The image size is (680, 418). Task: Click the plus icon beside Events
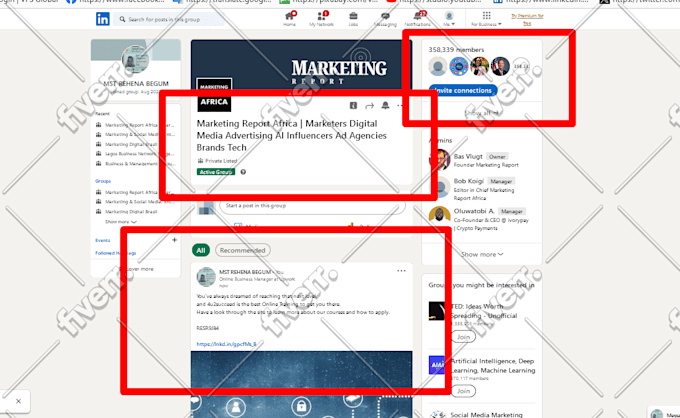coord(174,240)
